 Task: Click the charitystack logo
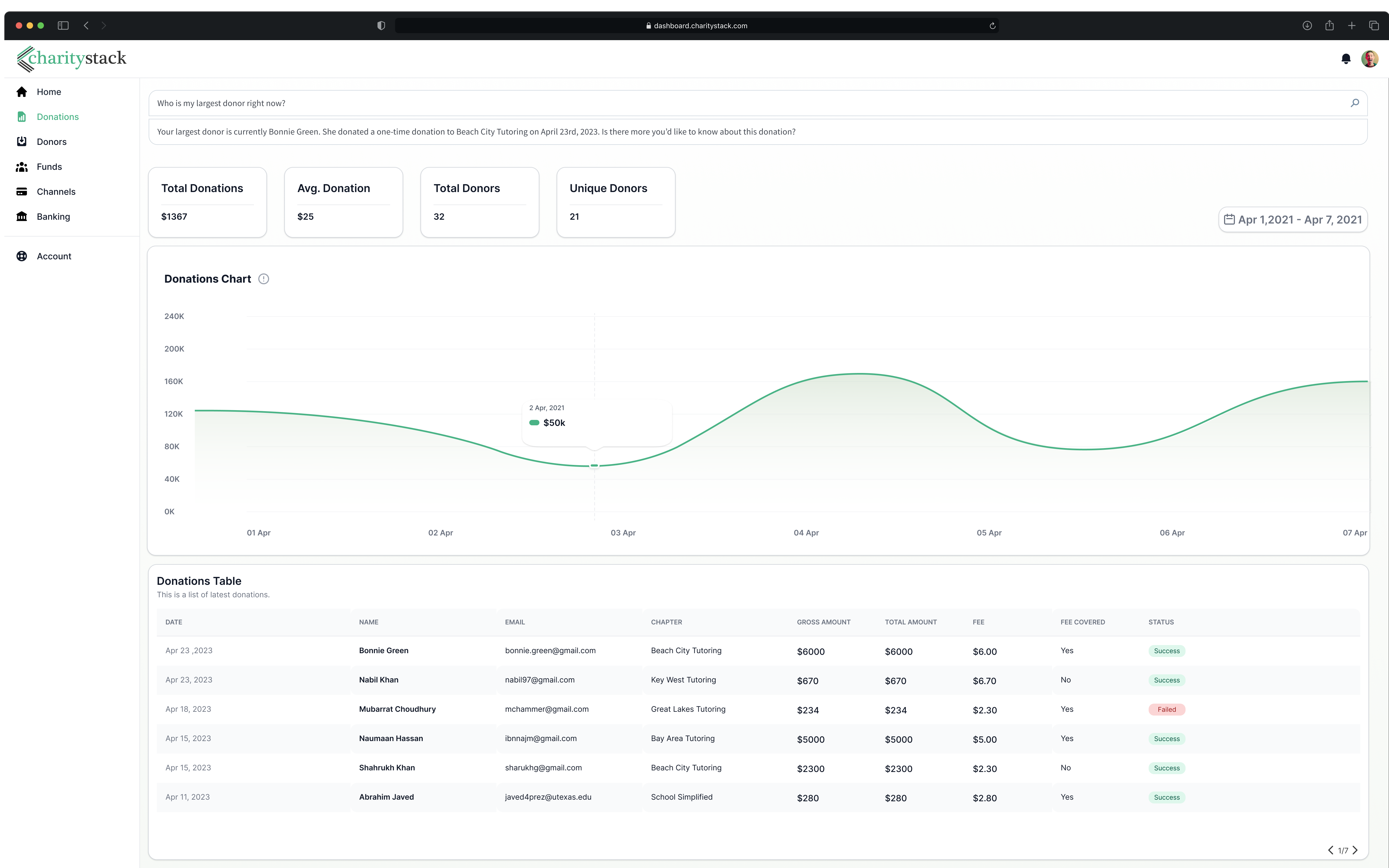tap(71, 59)
